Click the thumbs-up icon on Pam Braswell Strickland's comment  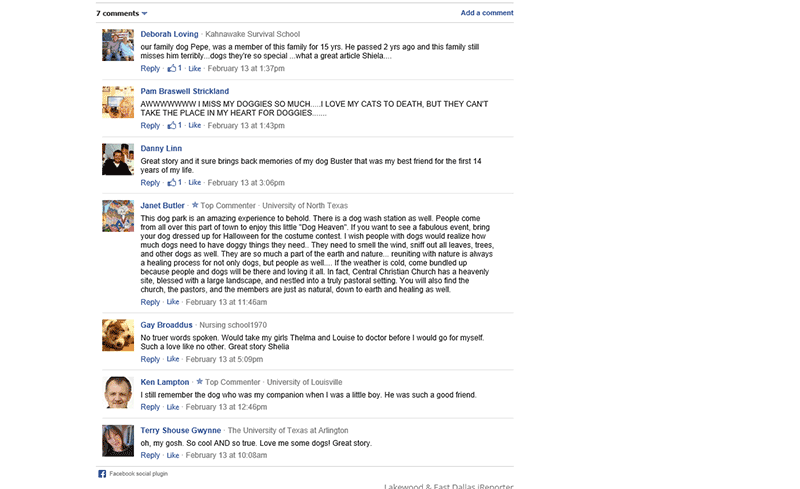pyautogui.click(x=171, y=126)
